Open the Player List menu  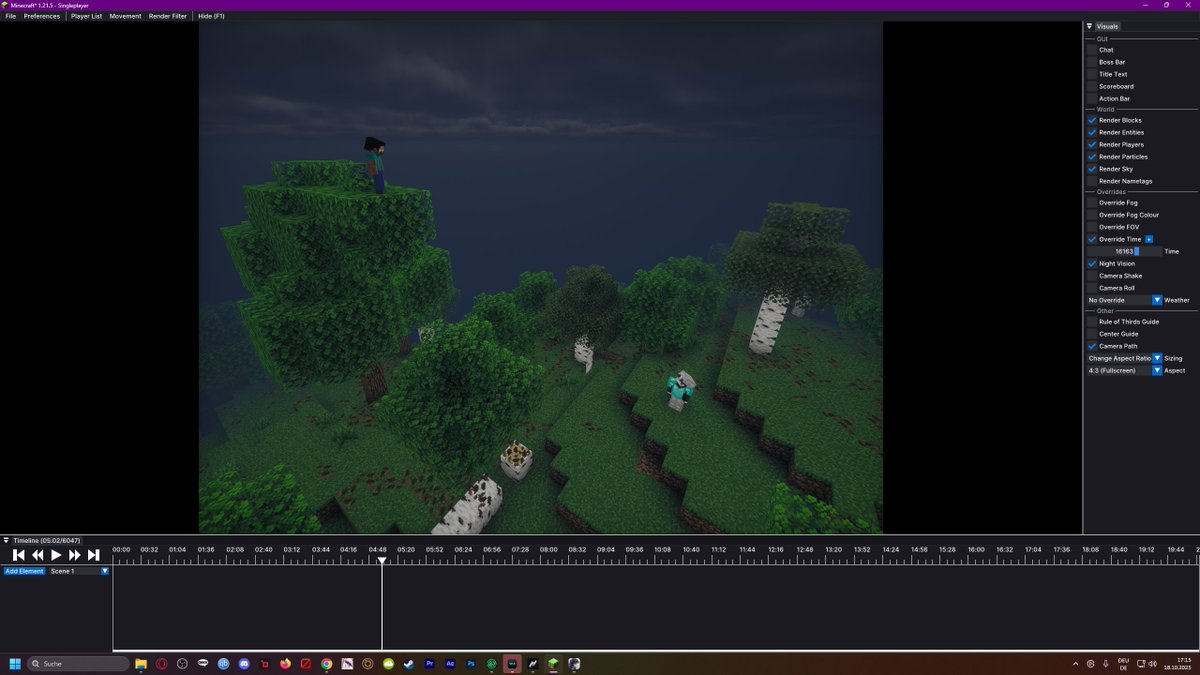click(x=86, y=16)
